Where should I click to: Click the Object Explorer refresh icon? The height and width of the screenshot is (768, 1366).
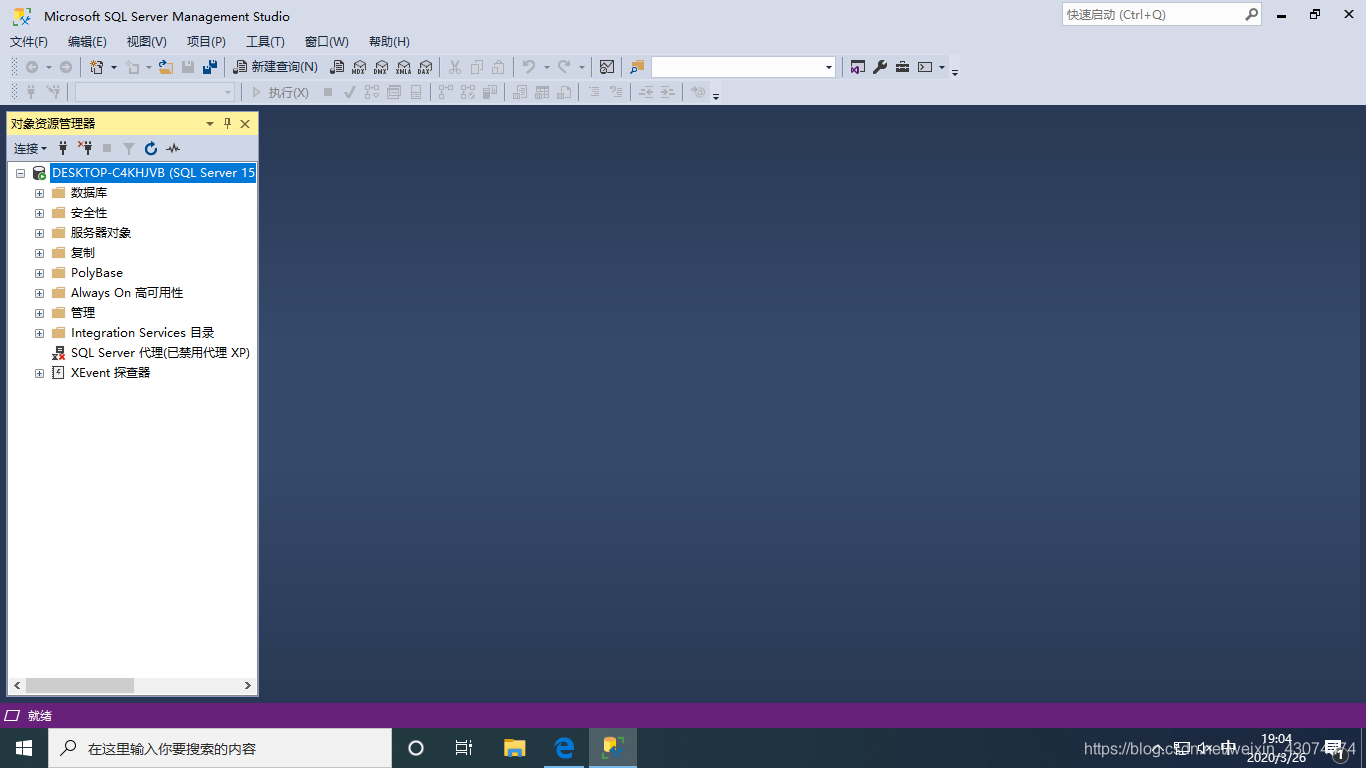tap(151, 148)
